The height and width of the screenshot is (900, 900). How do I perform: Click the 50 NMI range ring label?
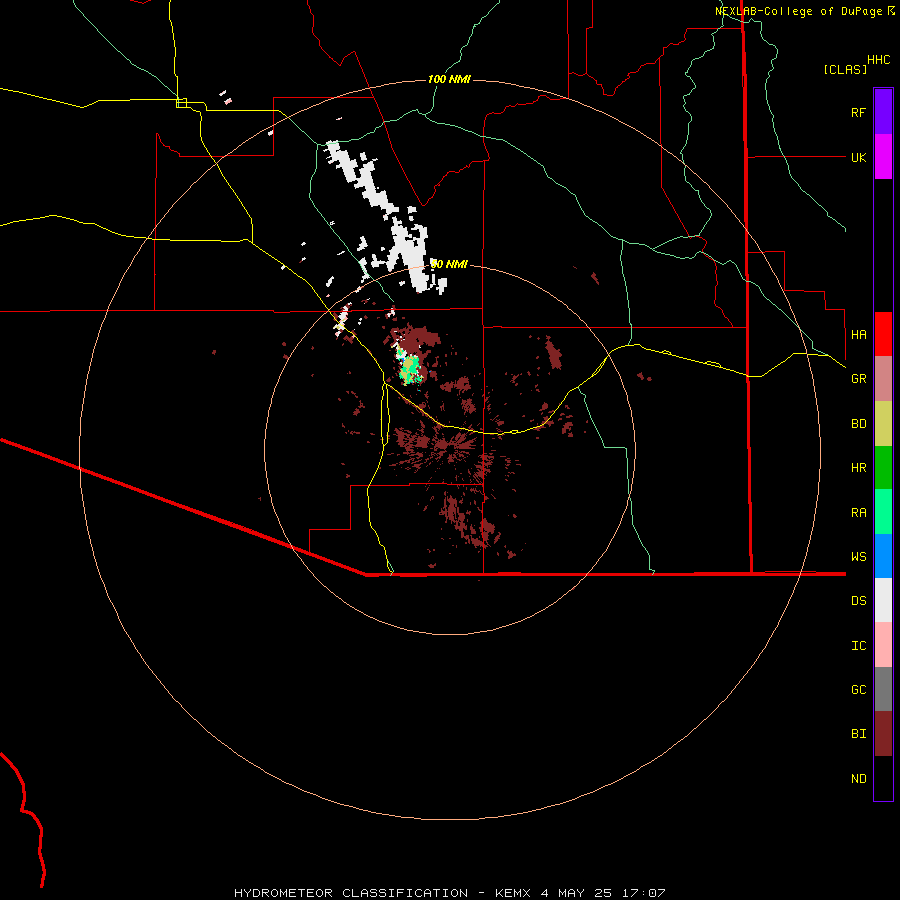point(449,264)
